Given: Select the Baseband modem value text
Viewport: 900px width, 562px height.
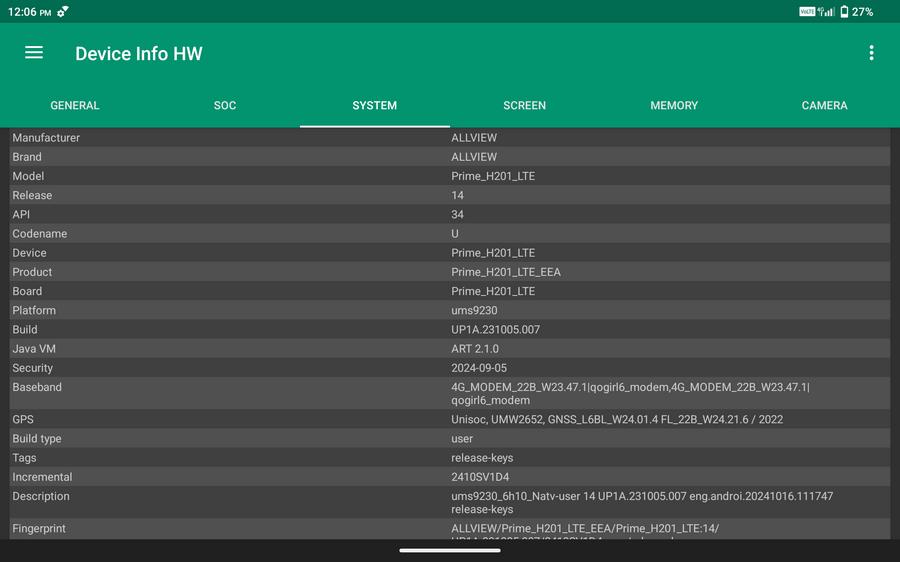Looking at the screenshot, I should point(630,393).
